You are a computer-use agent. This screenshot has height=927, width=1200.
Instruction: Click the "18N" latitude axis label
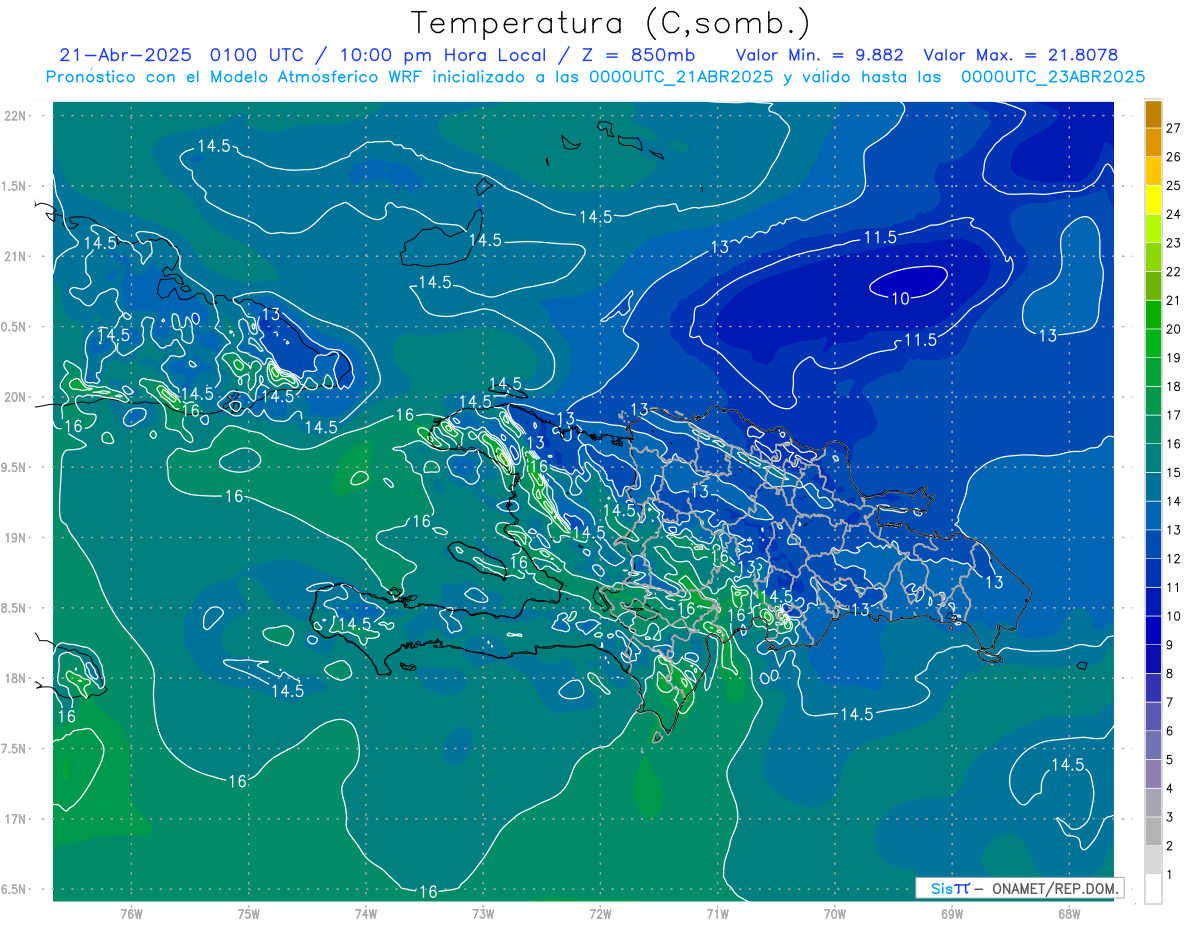tap(16, 678)
